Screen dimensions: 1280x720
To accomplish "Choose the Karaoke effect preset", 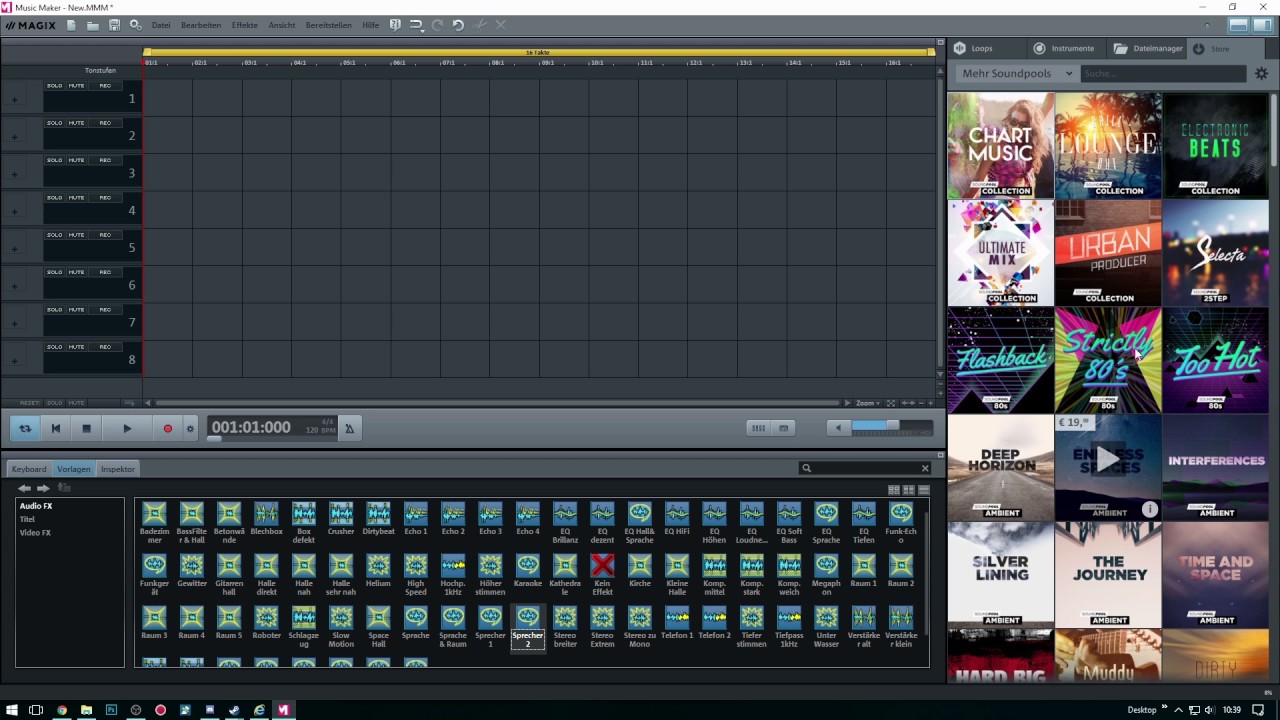I will tap(527, 571).
